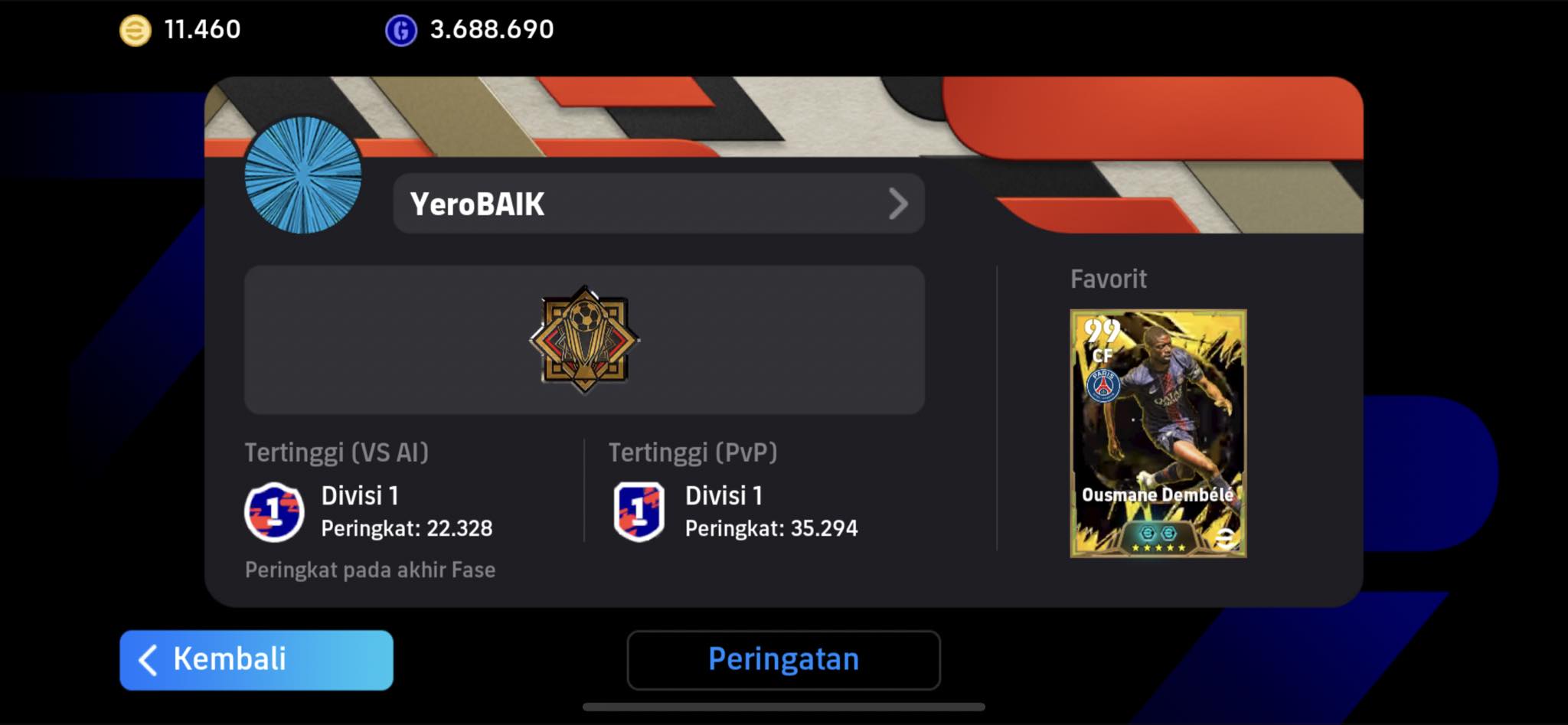The image size is (1568, 725).
Task: Go back with the Kembali button
Action: pos(256,660)
